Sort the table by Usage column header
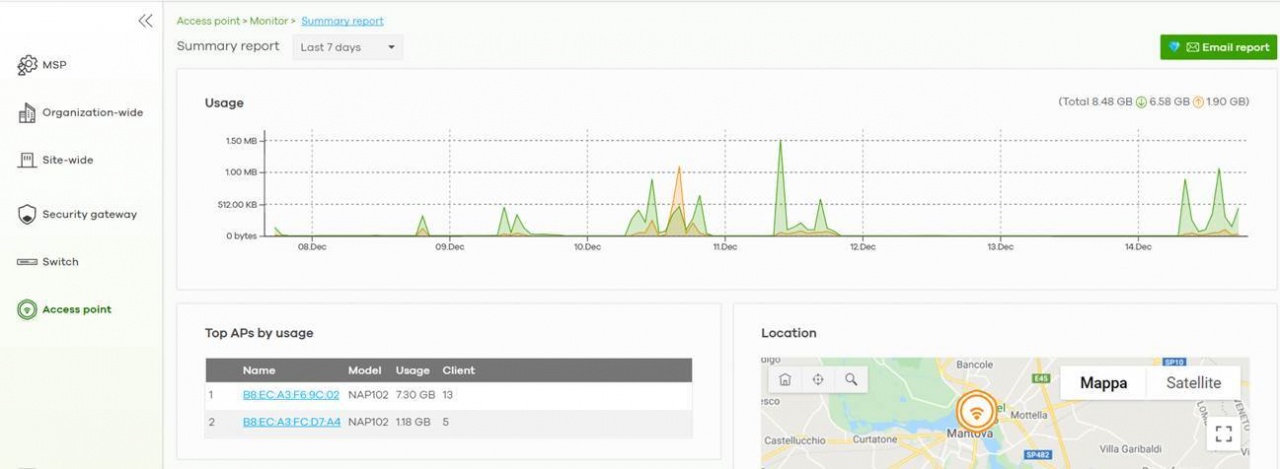Screen dimensions: 1280x469 coord(412,370)
